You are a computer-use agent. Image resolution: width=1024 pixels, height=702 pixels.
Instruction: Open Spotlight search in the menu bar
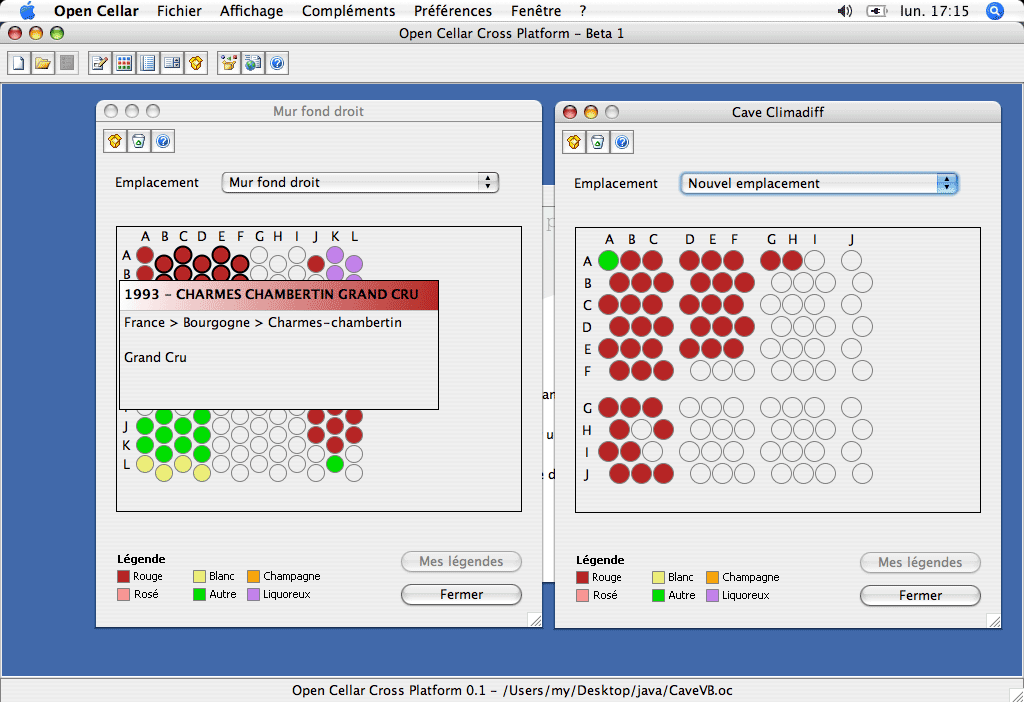point(995,10)
